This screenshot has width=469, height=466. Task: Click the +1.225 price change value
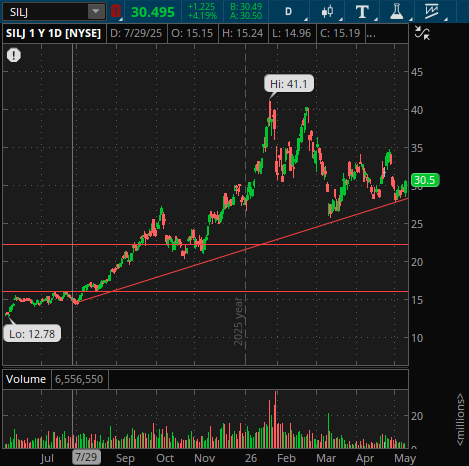202,7
